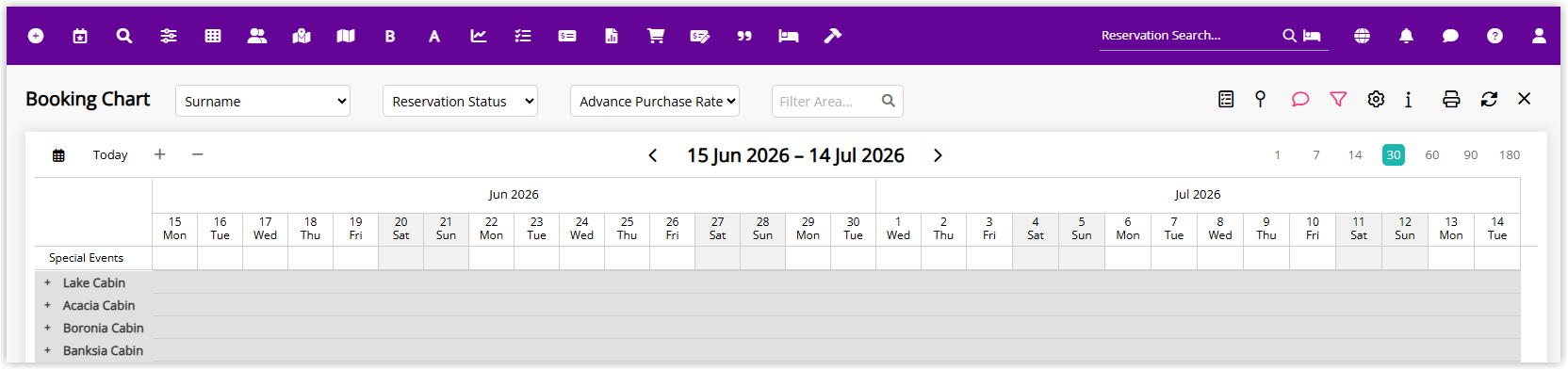Viewport: 1568px width, 370px height.
Task: Click the plus zoom in button
Action: (x=160, y=154)
